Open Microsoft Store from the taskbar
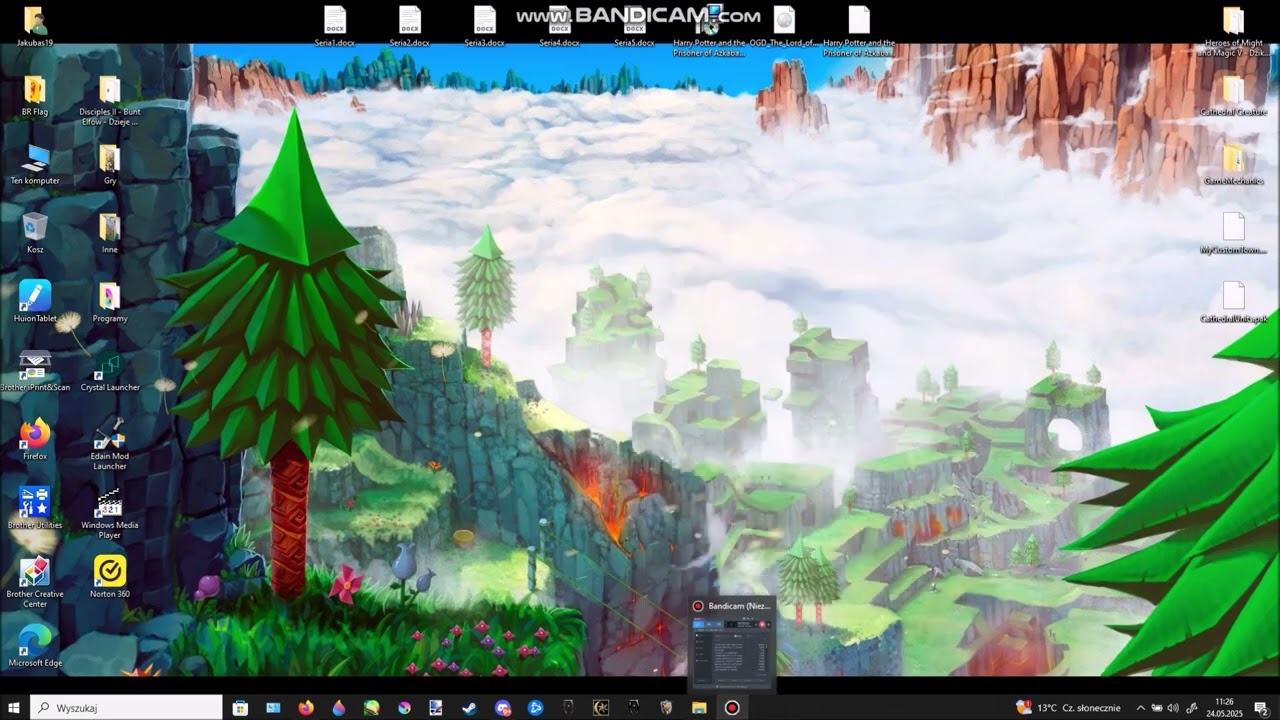Screen dimensions: 1280x720 (240, 707)
